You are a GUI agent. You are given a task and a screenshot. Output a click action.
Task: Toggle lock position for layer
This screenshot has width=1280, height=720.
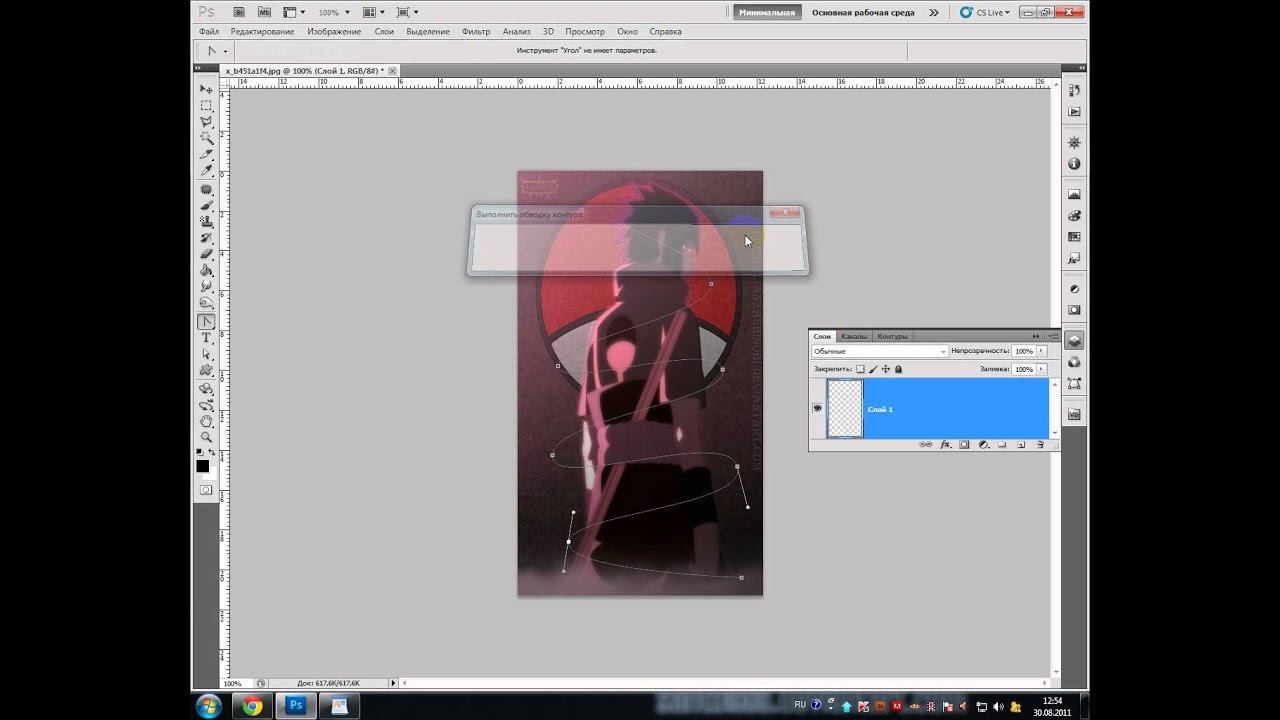pyautogui.click(x=885, y=369)
